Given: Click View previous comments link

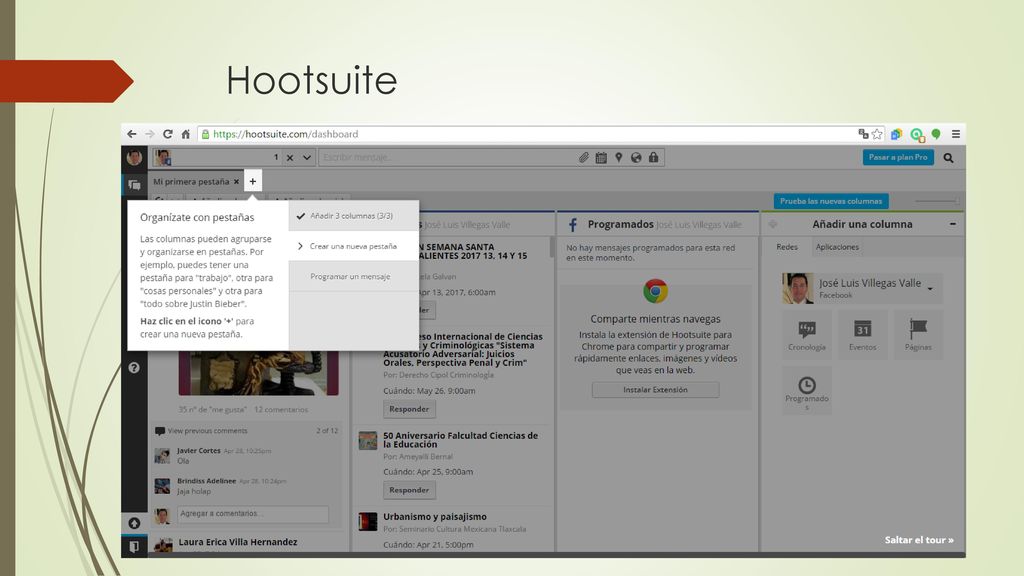Looking at the screenshot, I should [207, 431].
